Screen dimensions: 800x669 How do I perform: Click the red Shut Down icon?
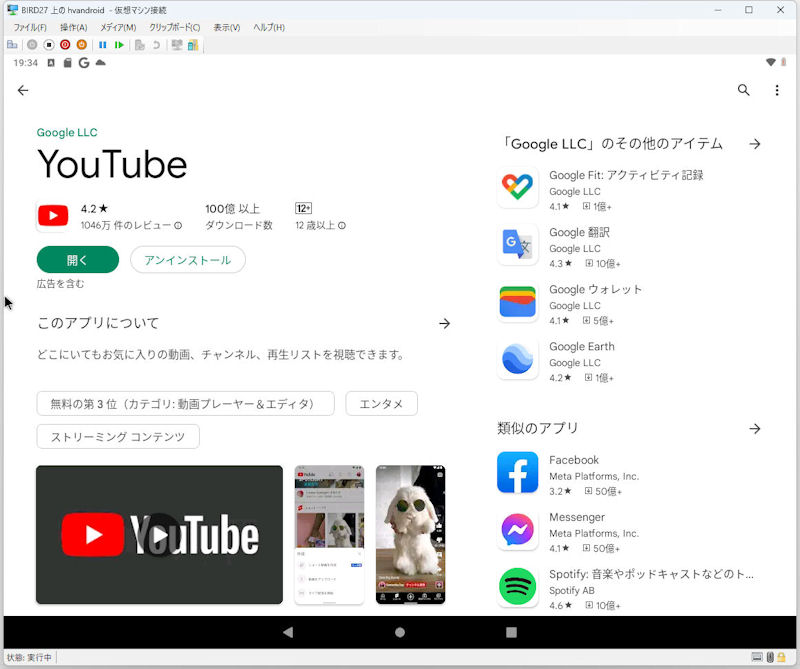(x=65, y=45)
